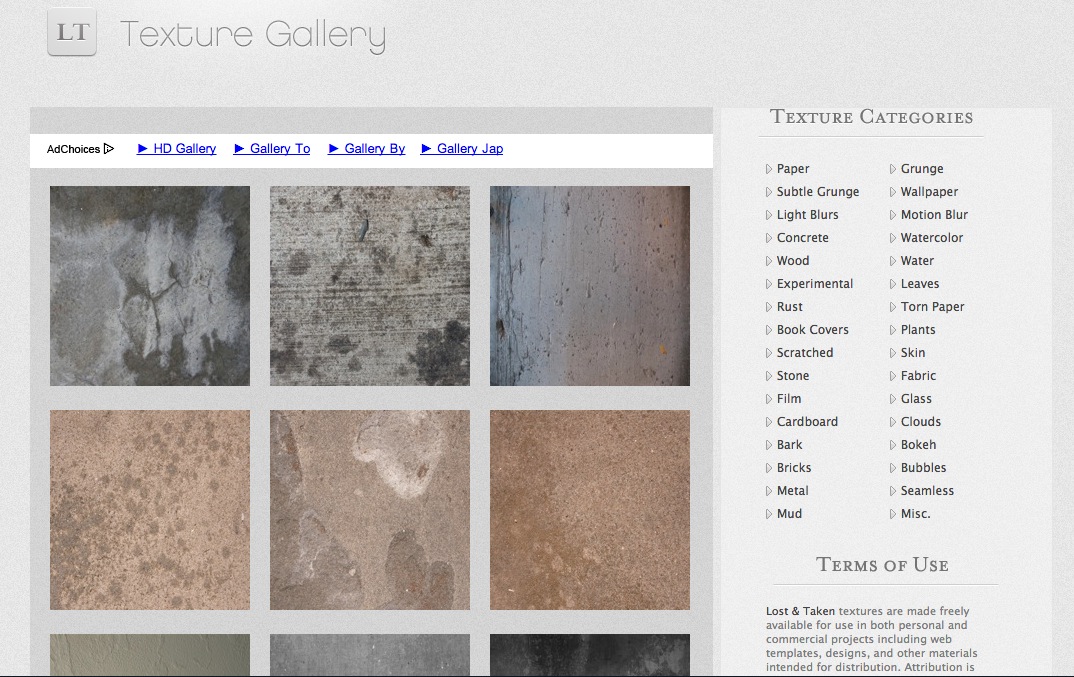Open the Gallery Jap ad link

click(x=462, y=149)
